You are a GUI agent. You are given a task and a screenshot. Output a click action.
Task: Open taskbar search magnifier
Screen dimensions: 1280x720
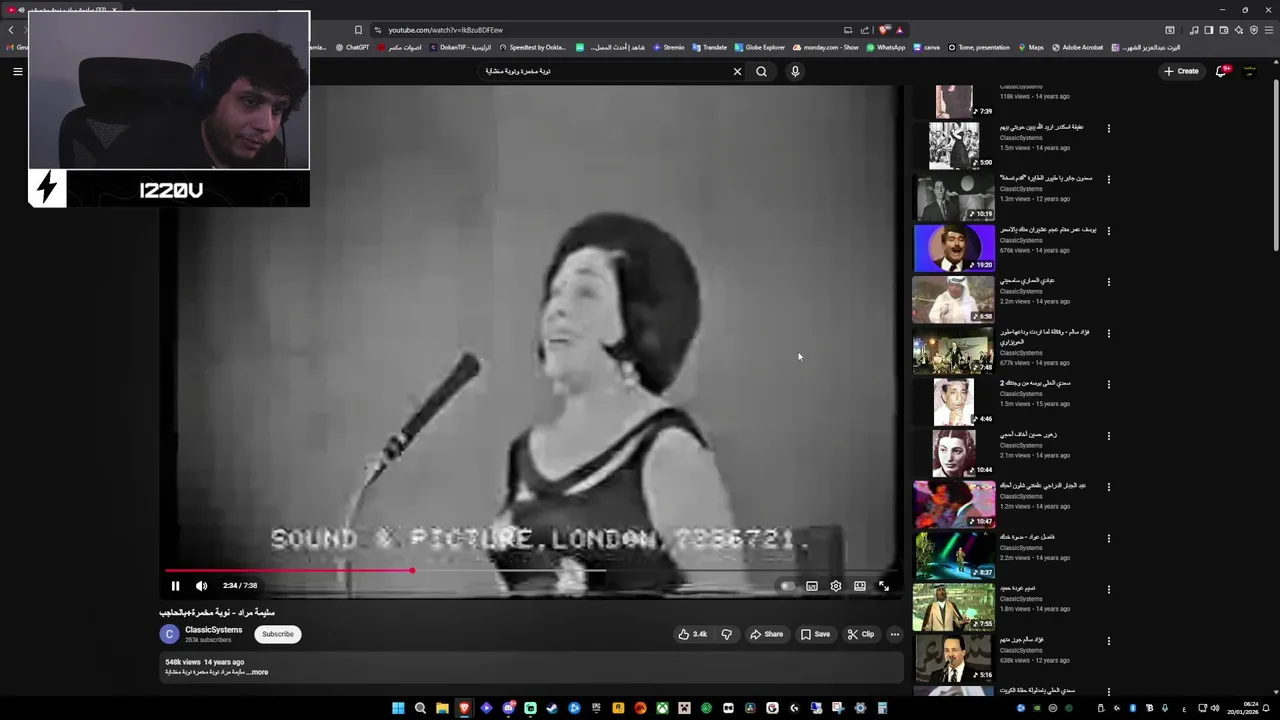pyautogui.click(x=420, y=708)
